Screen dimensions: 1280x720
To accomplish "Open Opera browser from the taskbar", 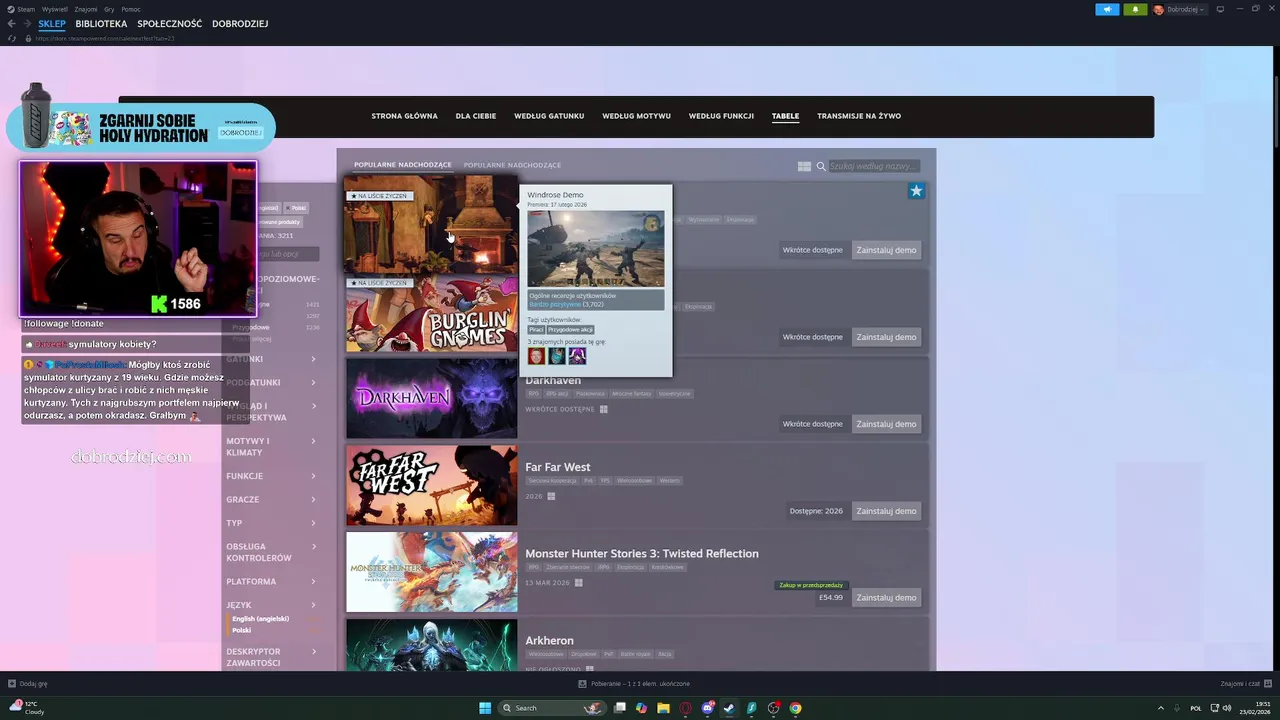I will point(685,708).
